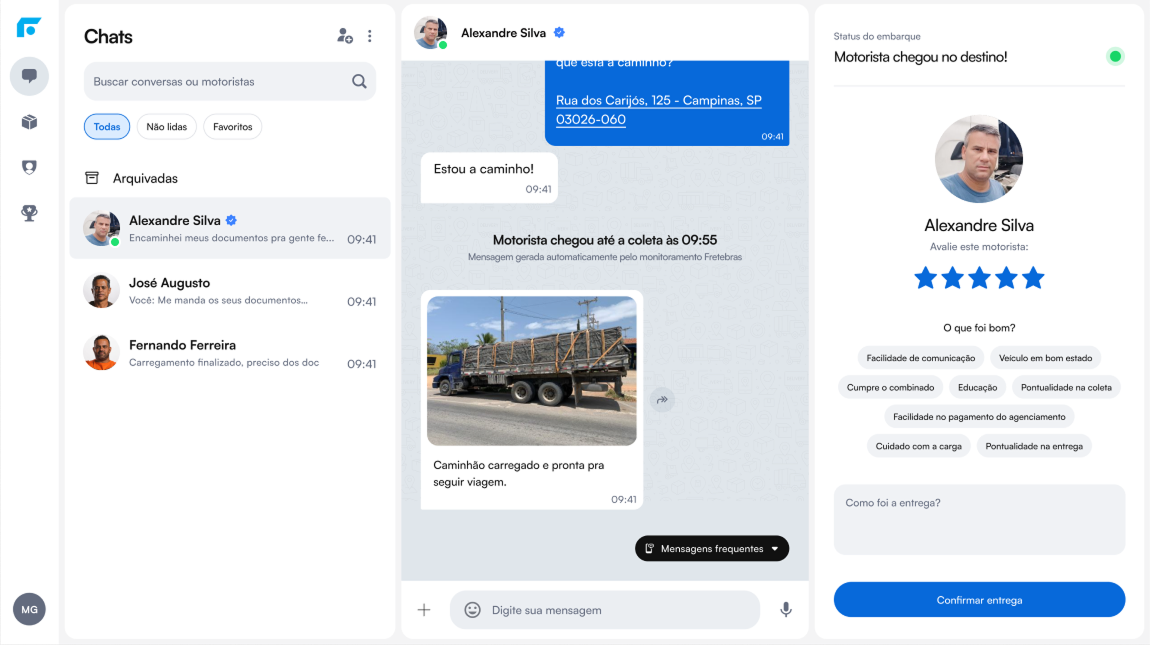Switch to the 'Favoritos' filter tab
Image resolution: width=1150 pixels, height=645 pixels.
coord(232,127)
